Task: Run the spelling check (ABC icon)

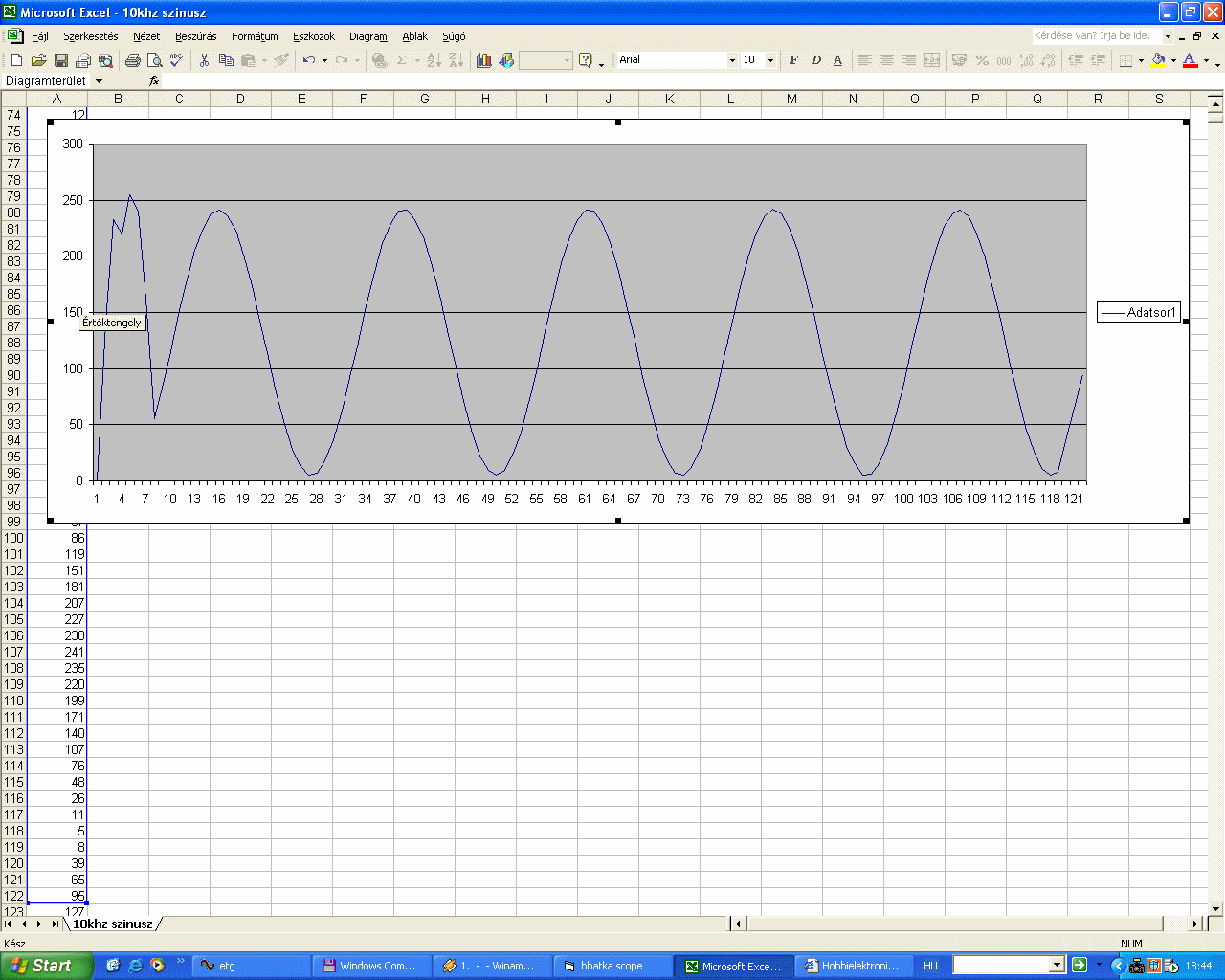Action: (x=177, y=60)
